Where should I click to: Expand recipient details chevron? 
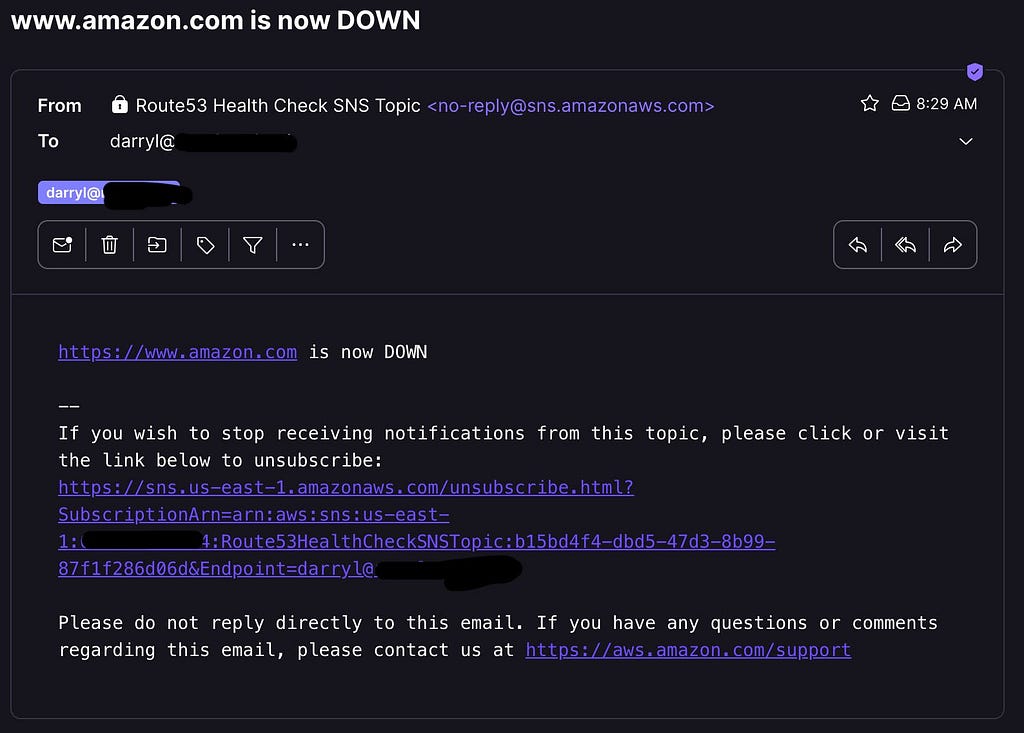966,141
